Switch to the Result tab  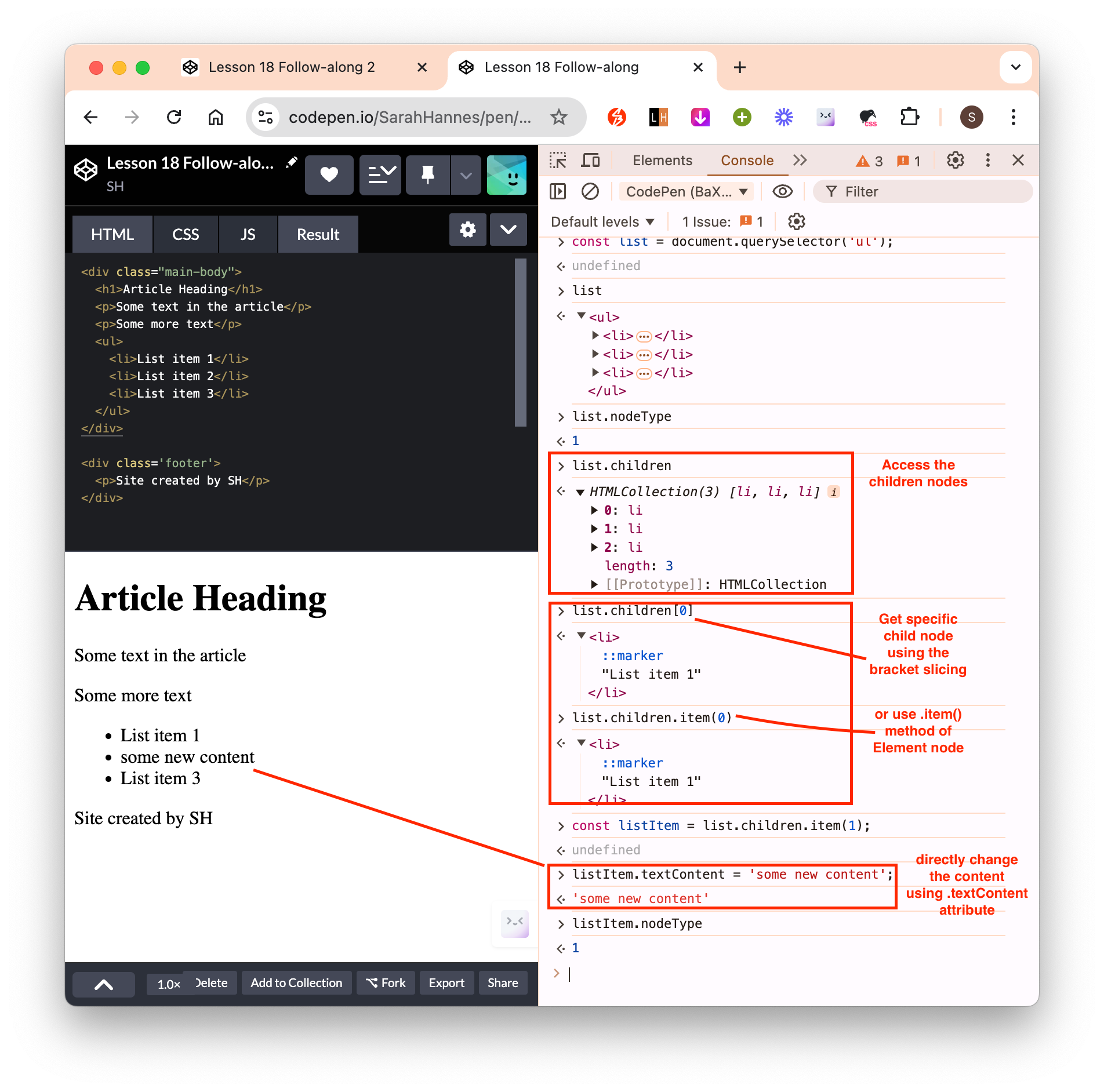[318, 235]
